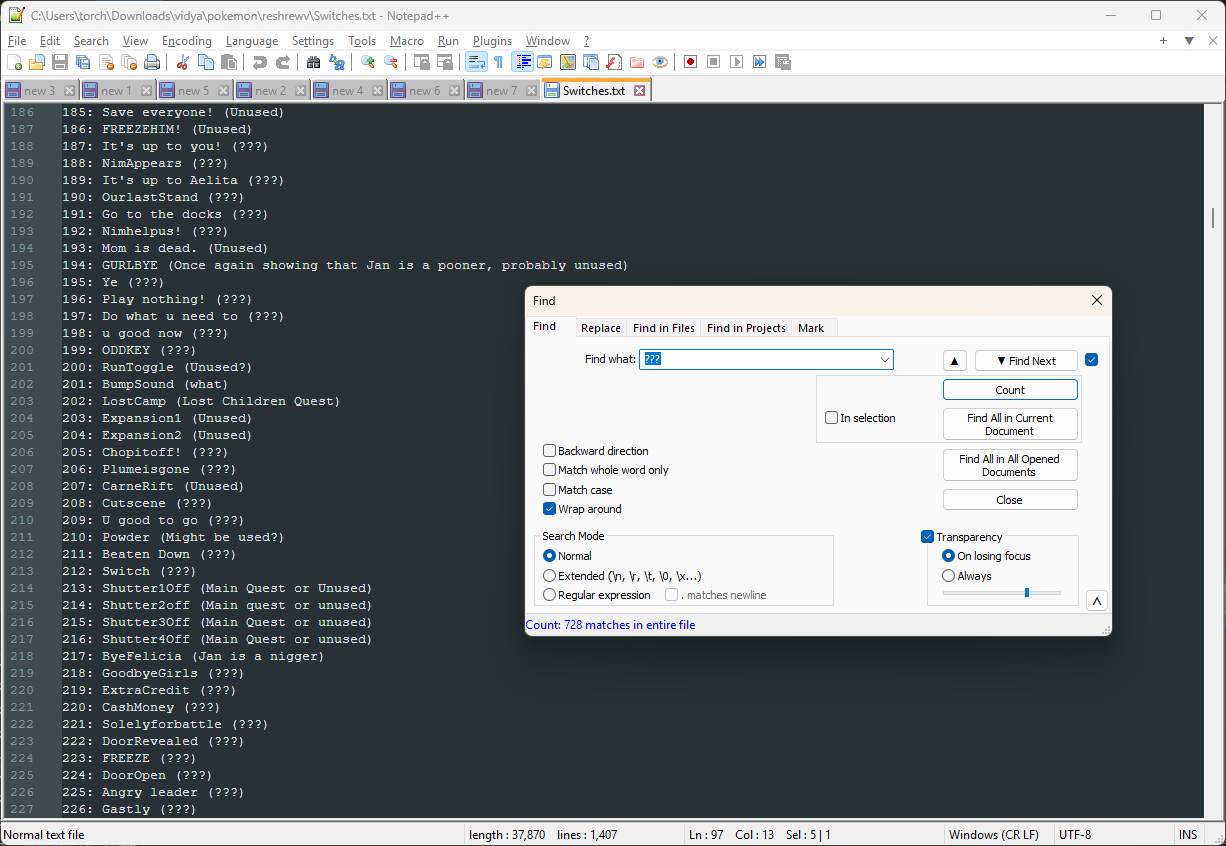Open the Encoding menu
Image resolution: width=1226 pixels, height=846 pixels.
point(187,41)
